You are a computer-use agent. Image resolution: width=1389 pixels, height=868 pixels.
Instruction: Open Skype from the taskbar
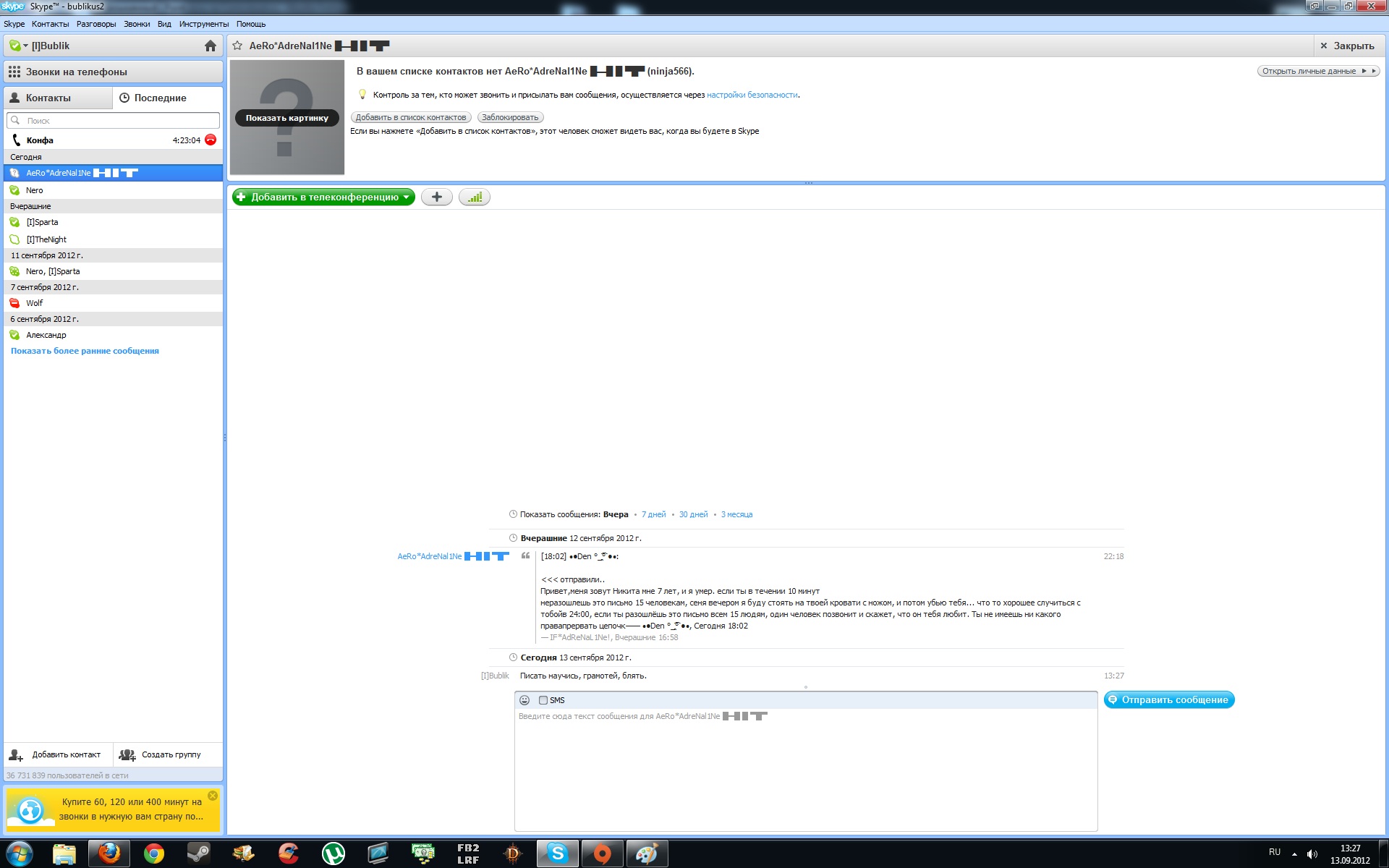coord(558,854)
